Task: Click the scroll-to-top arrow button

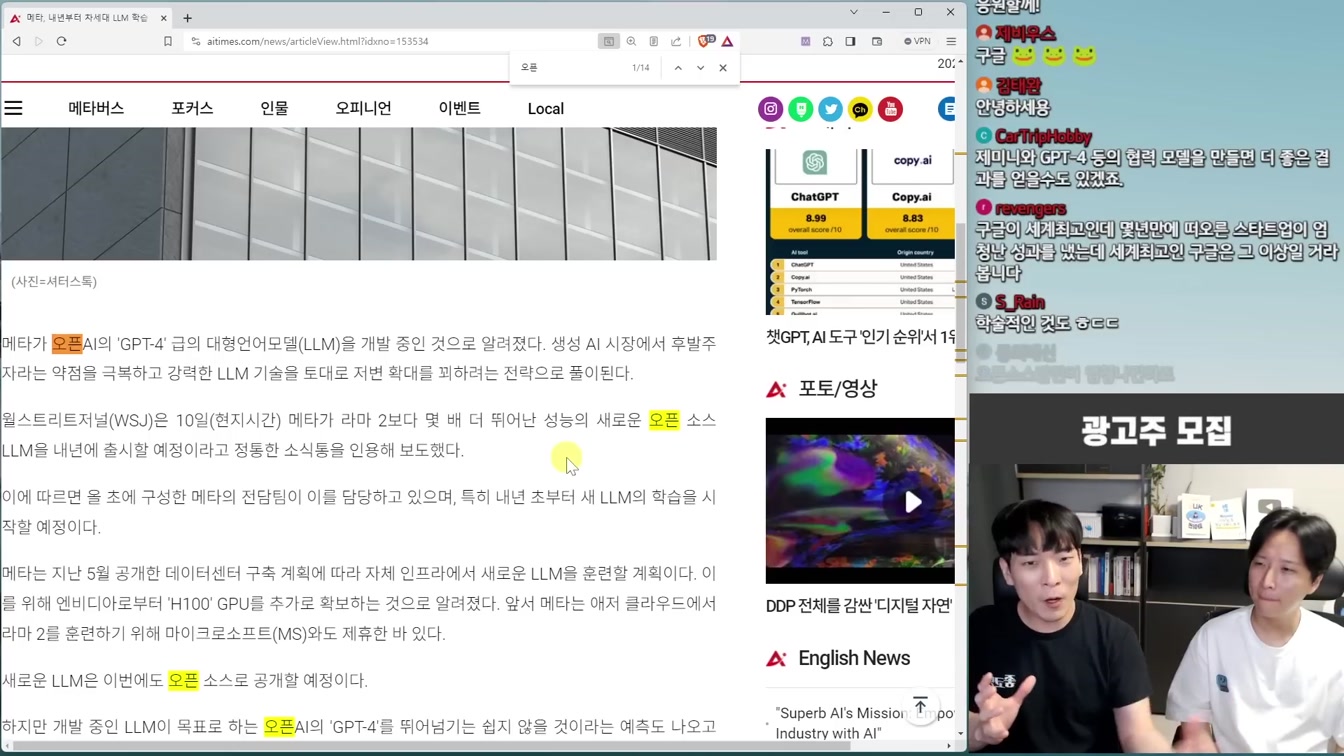Action: (x=920, y=705)
